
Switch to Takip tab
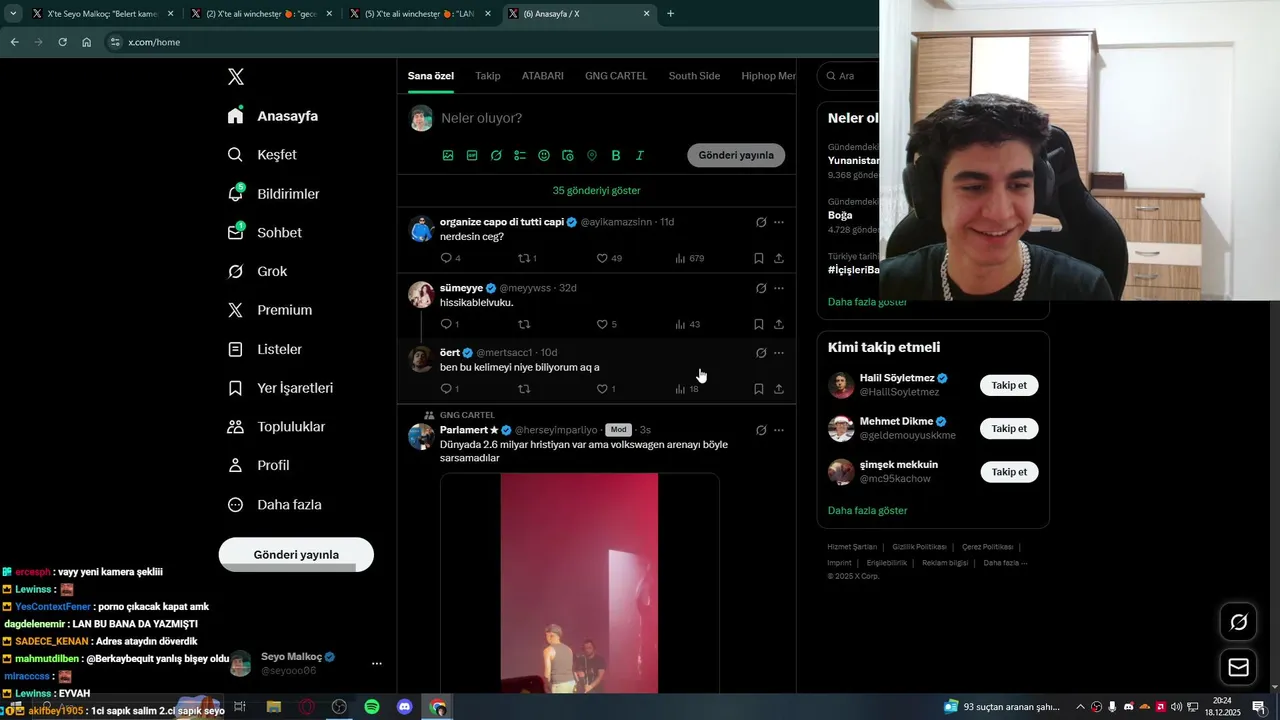[x=488, y=76]
